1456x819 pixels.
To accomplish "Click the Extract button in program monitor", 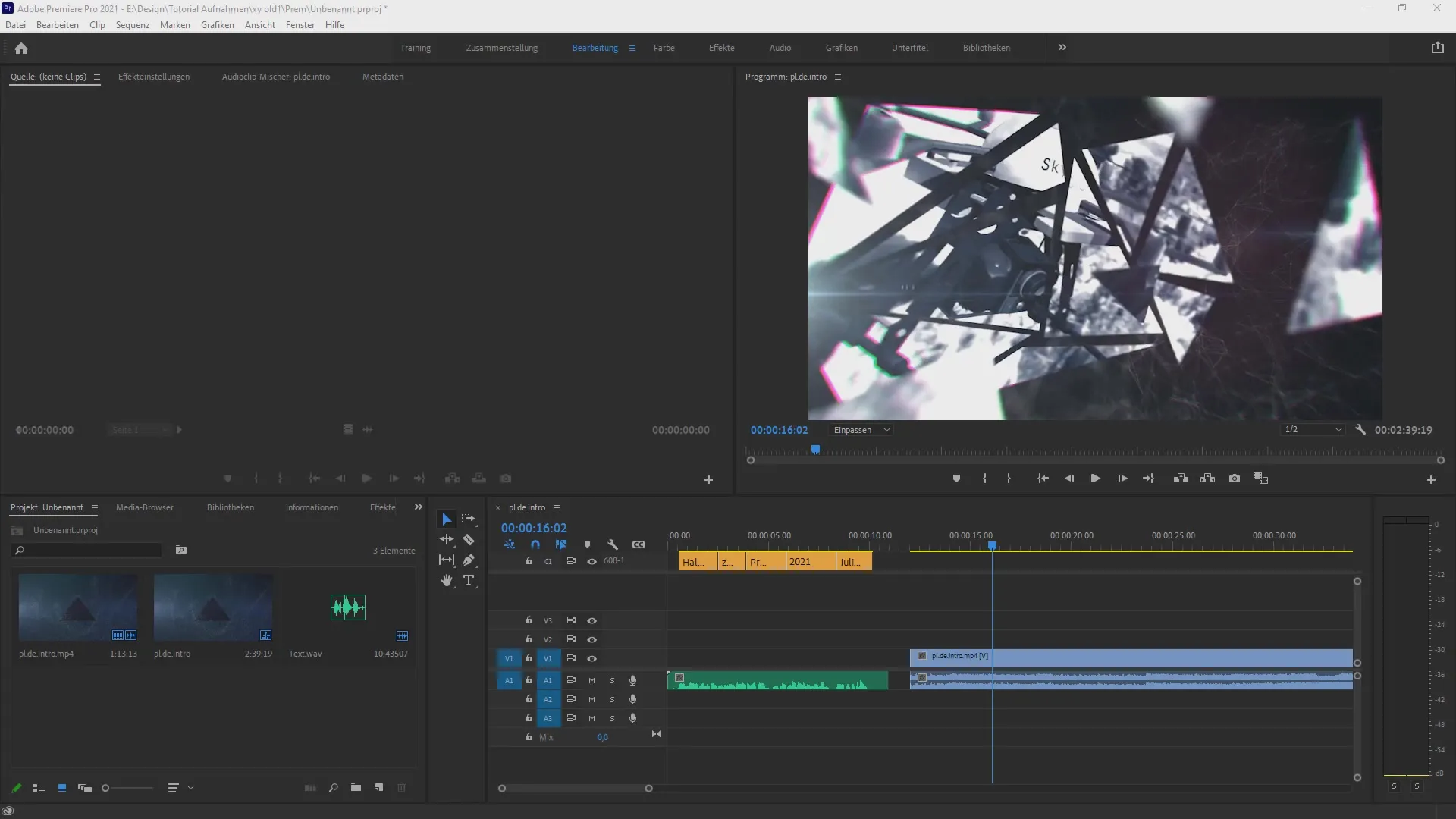I will point(1208,479).
